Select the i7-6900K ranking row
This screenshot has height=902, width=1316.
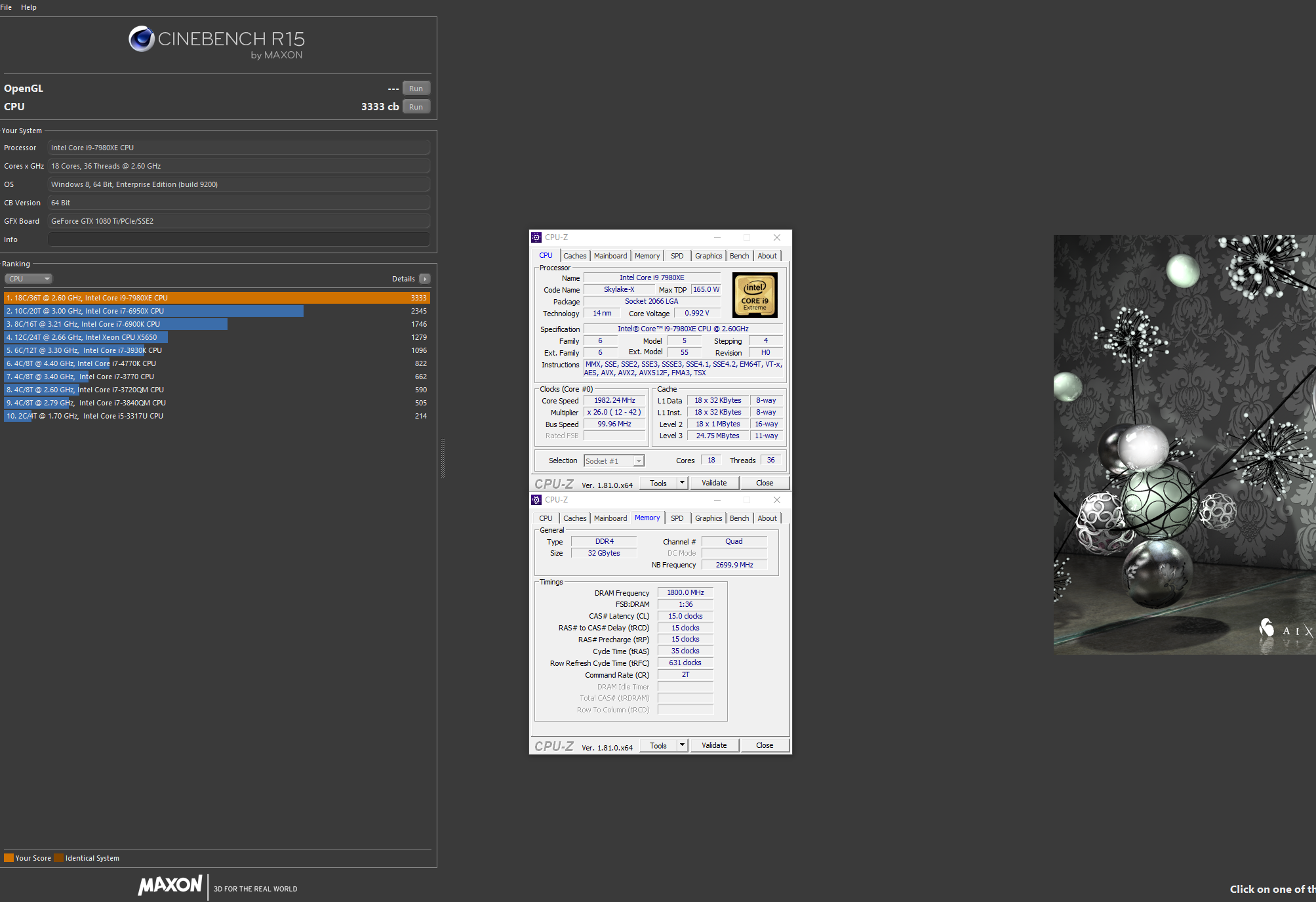coord(217,324)
